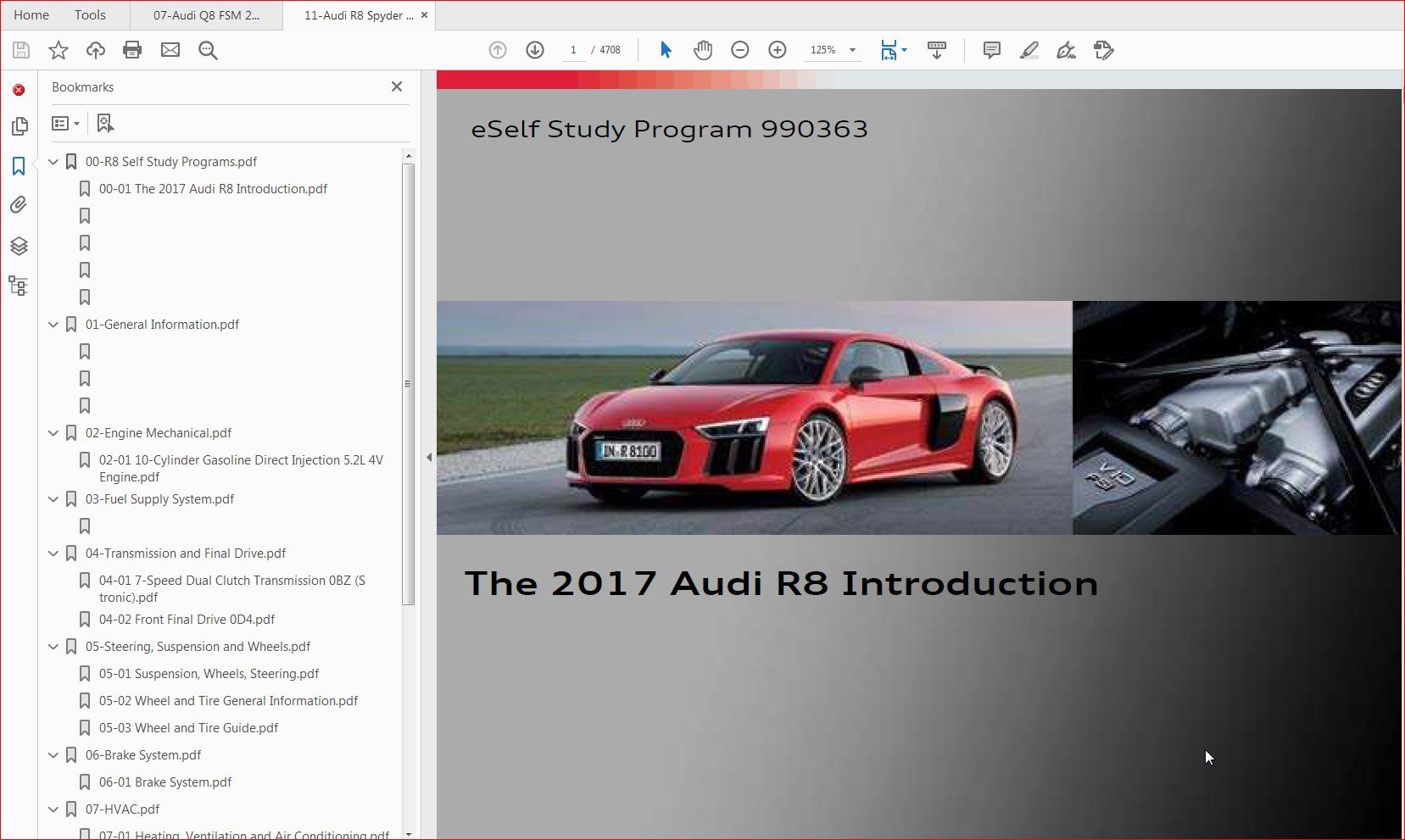Click the Save file icon

[x=21, y=50]
